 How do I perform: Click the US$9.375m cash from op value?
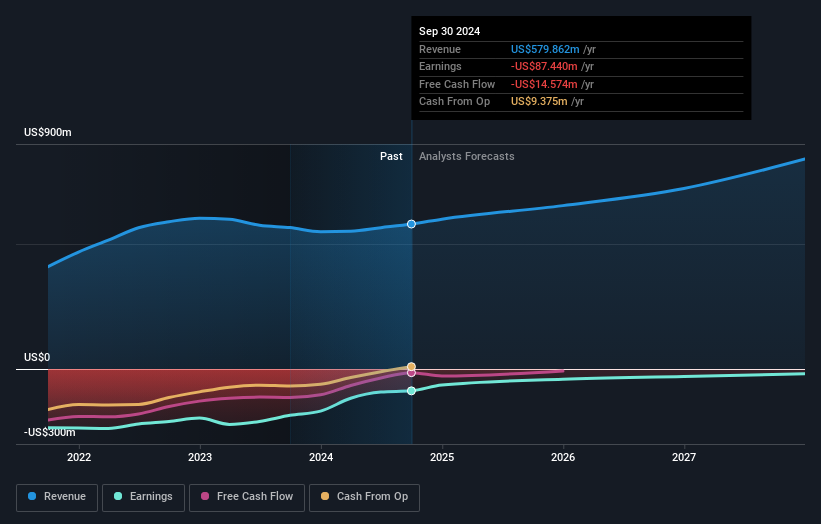point(539,102)
